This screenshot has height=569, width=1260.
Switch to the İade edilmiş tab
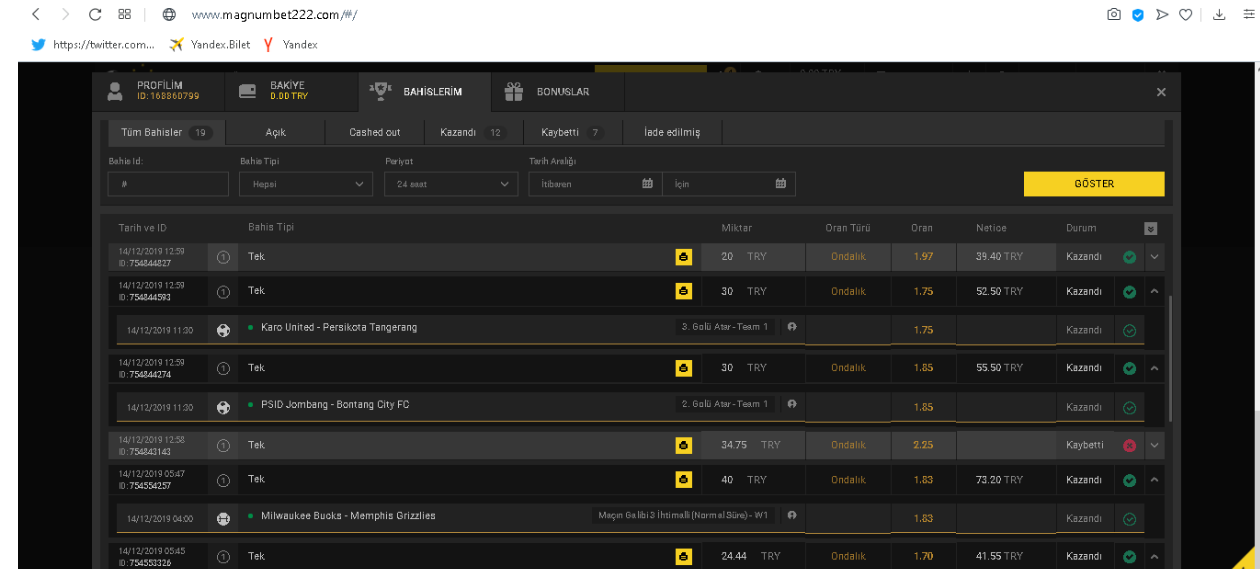tap(672, 132)
